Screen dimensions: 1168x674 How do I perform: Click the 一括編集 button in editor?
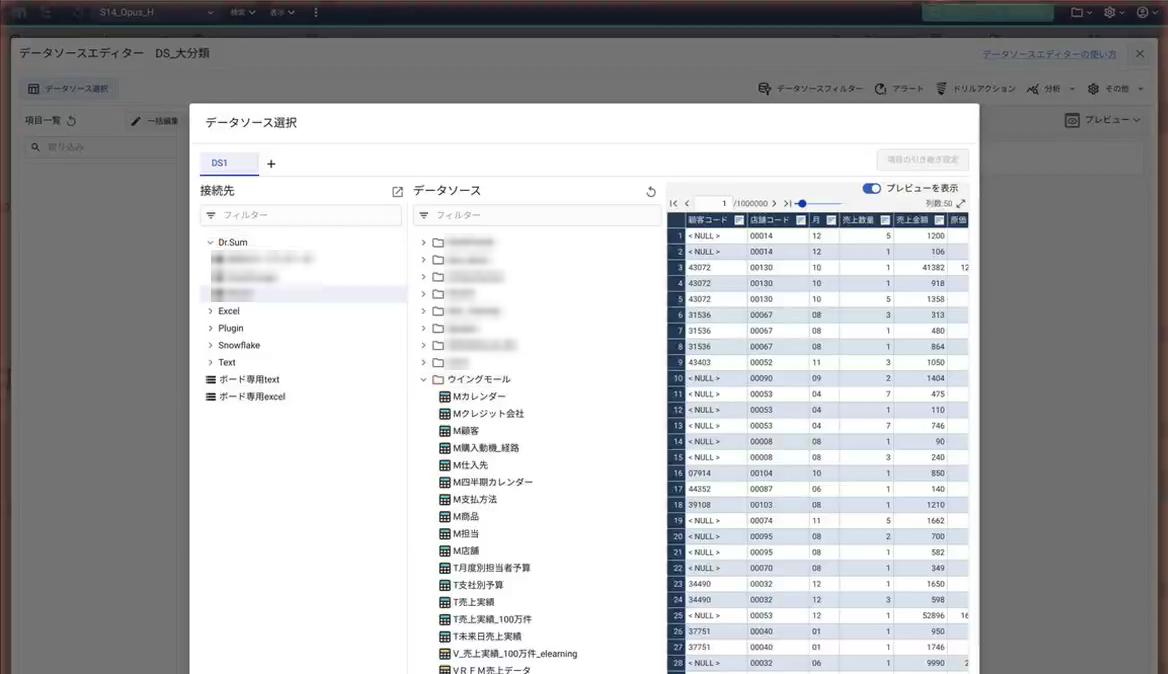point(155,121)
